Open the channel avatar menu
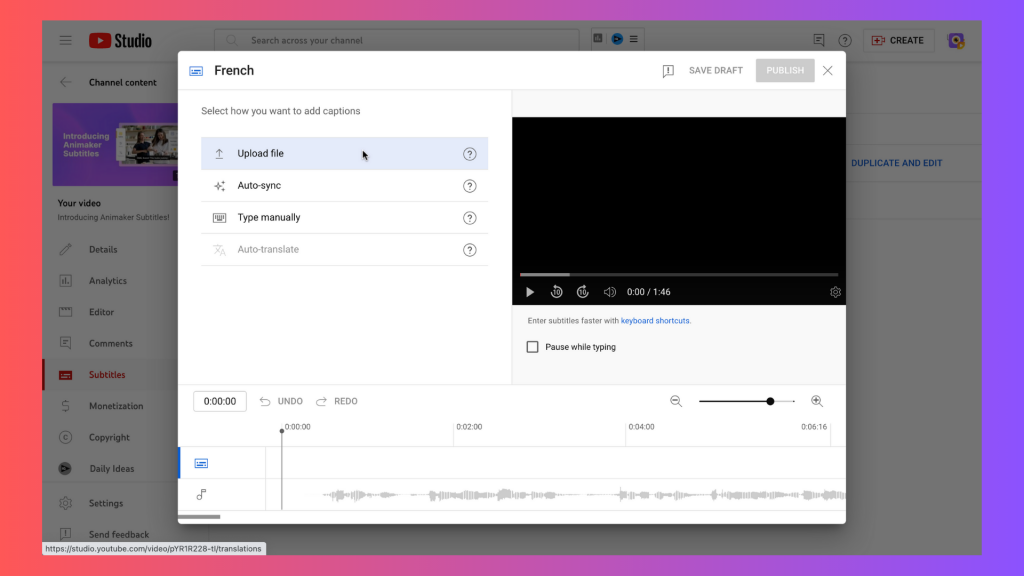The image size is (1024, 576). coord(956,40)
